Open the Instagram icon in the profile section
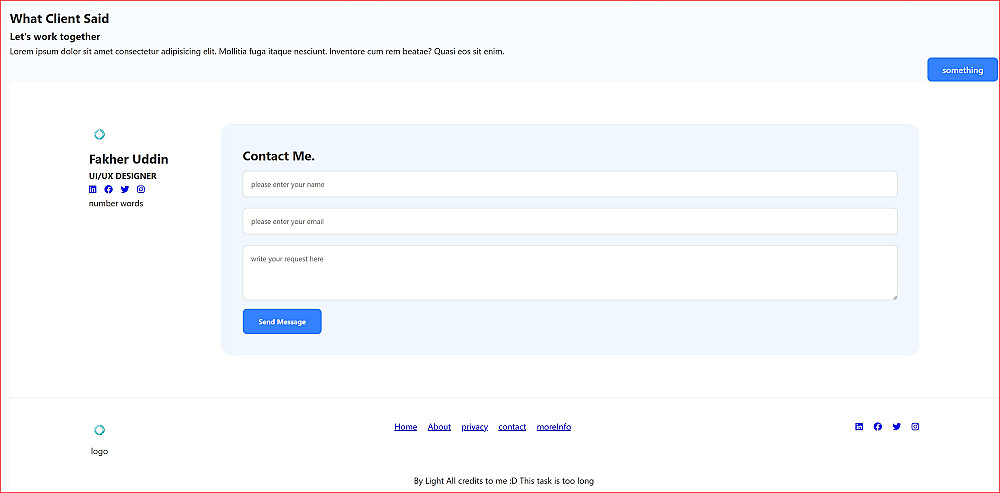This screenshot has width=1000, height=493. 141,189
